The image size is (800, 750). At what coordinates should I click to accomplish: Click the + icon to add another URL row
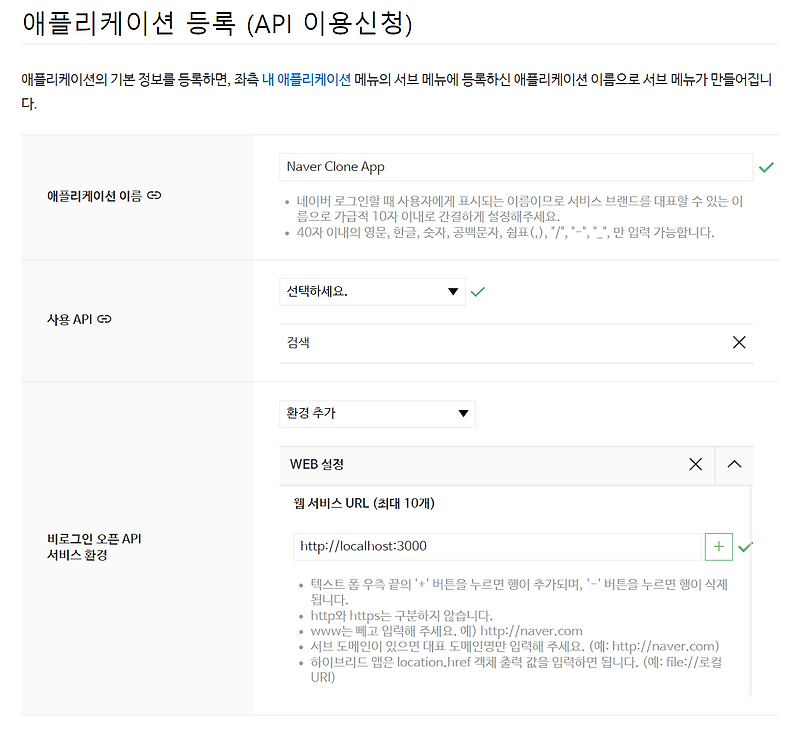pyautogui.click(x=719, y=546)
